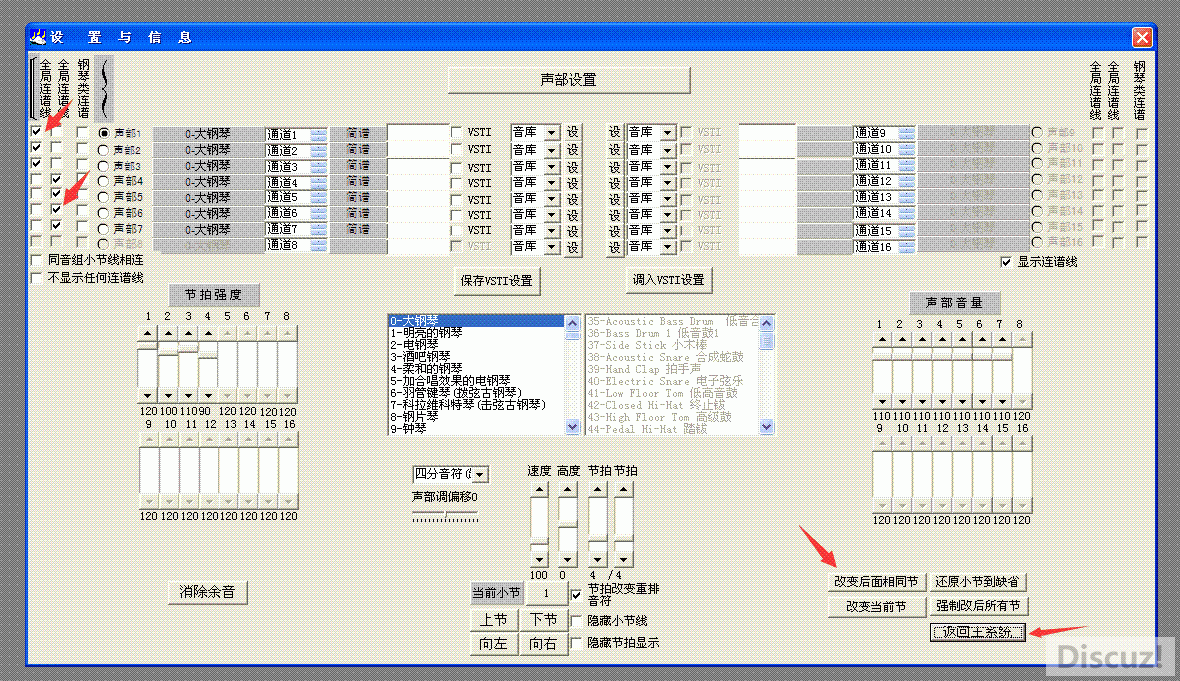Click the spinner arrows beside 通道7
Image resolution: width=1180 pixels, height=681 pixels.
(318, 230)
